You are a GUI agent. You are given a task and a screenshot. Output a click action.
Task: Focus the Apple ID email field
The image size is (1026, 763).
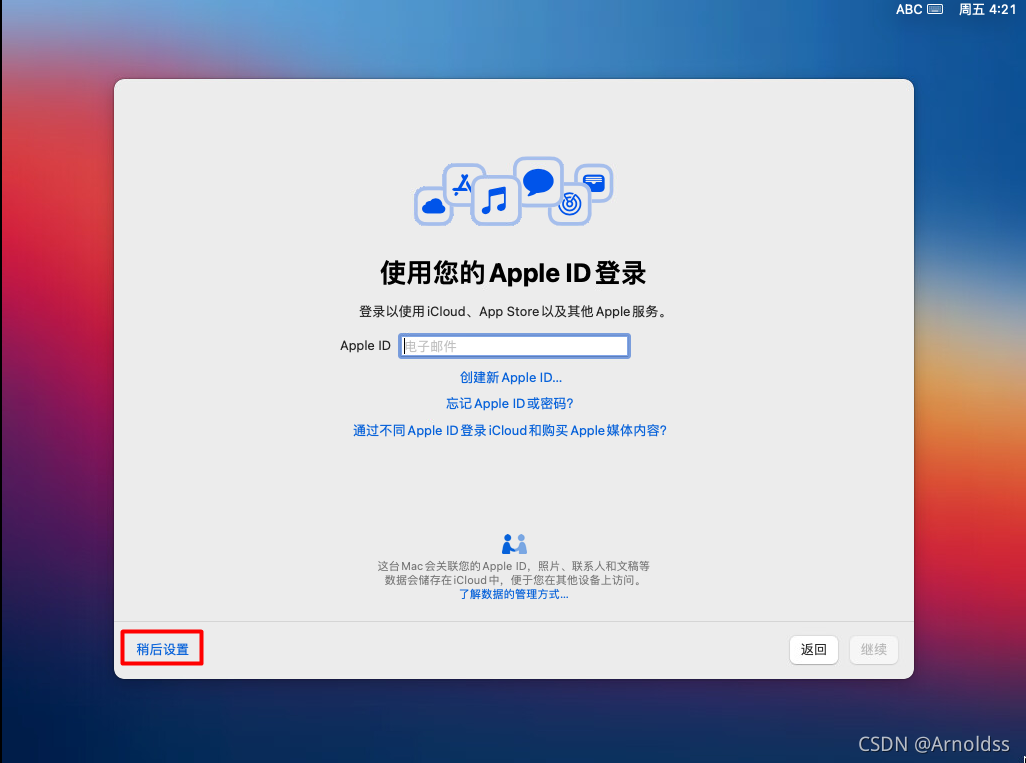(514, 346)
